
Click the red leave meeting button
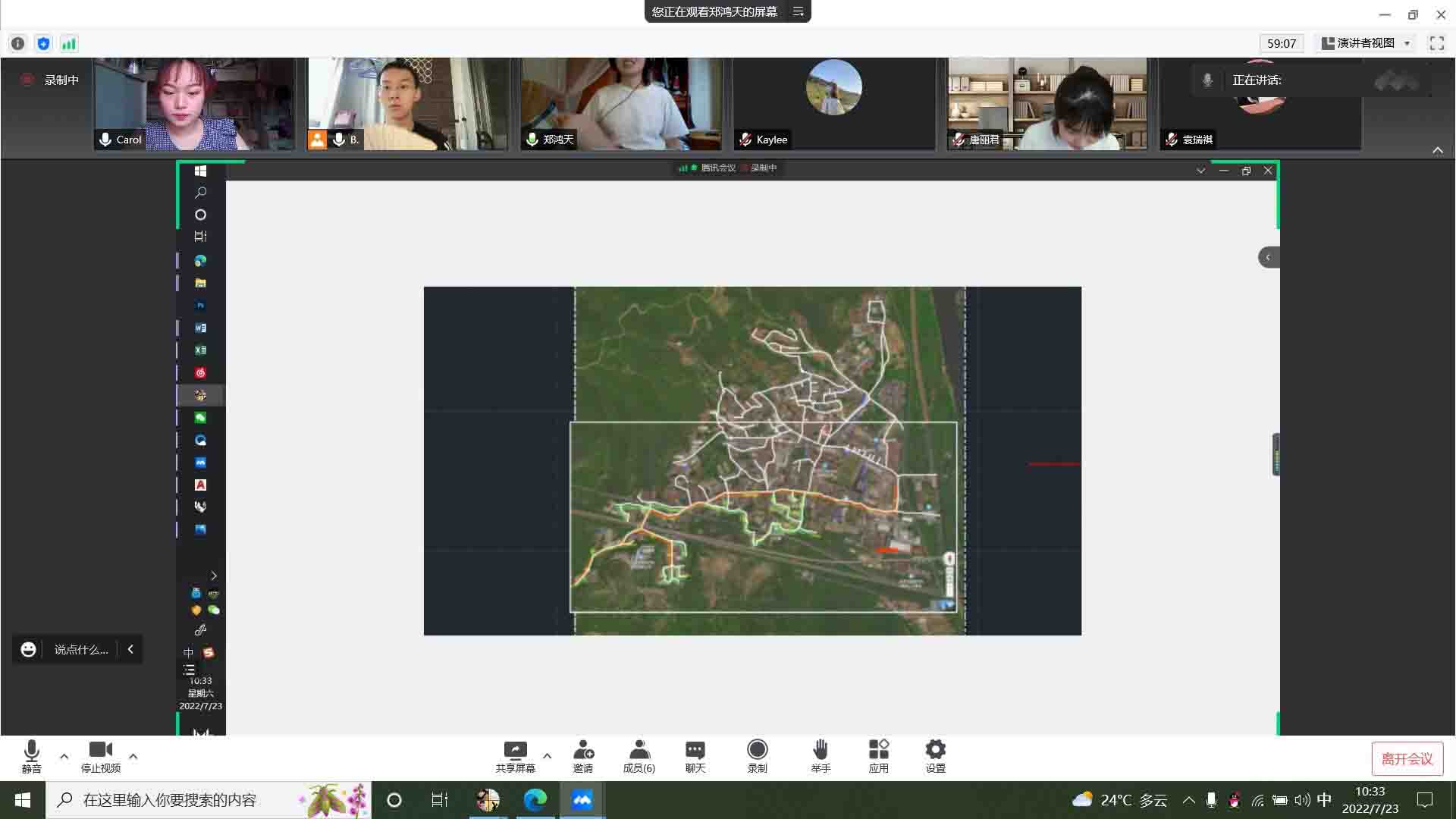tap(1407, 758)
